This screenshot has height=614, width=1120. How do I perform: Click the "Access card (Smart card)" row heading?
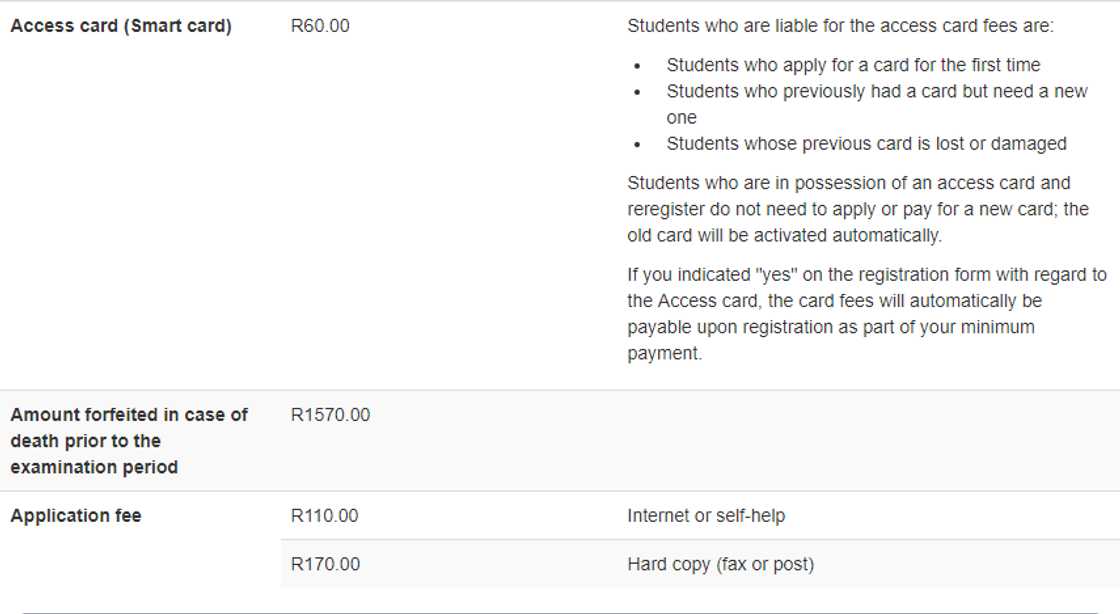pos(121,26)
